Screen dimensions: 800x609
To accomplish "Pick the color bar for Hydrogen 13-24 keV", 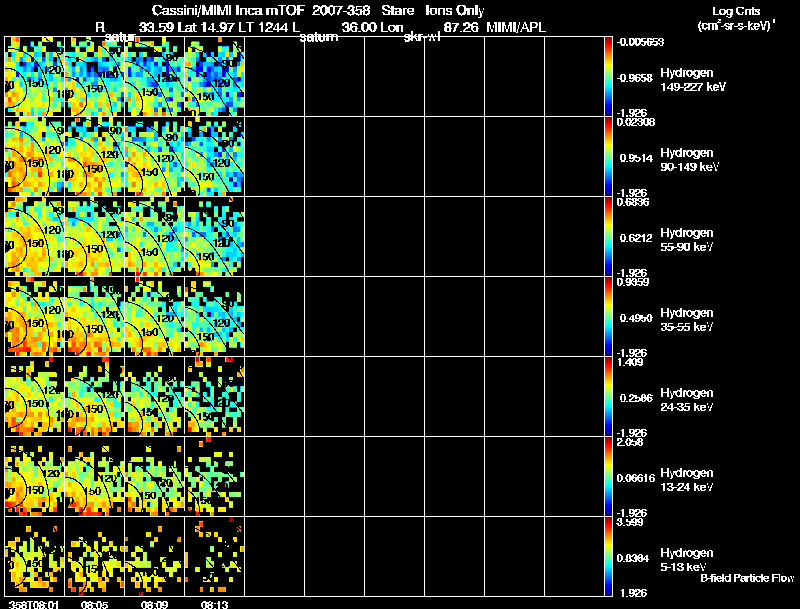I will (608, 477).
